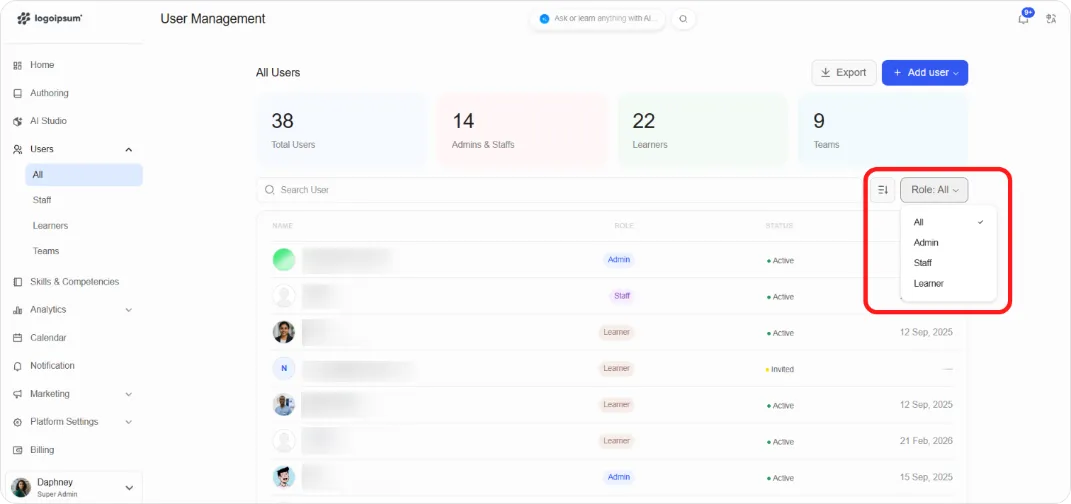Open the Authoring section
1071x504 pixels.
(49, 93)
